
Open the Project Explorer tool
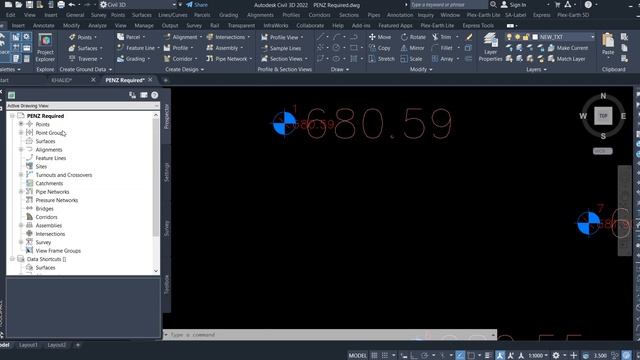[45, 48]
